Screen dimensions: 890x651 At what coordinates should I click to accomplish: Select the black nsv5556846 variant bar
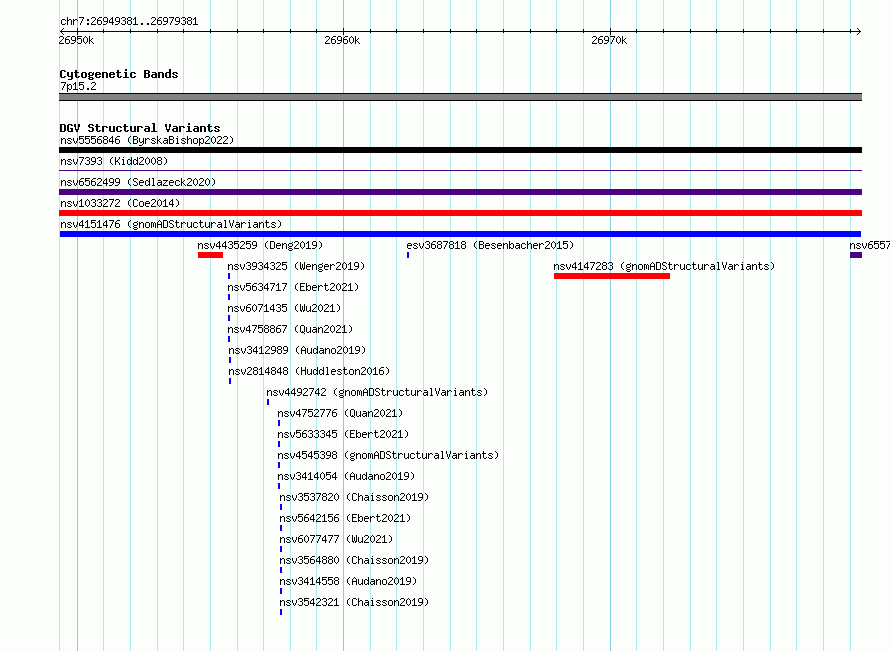(460, 150)
